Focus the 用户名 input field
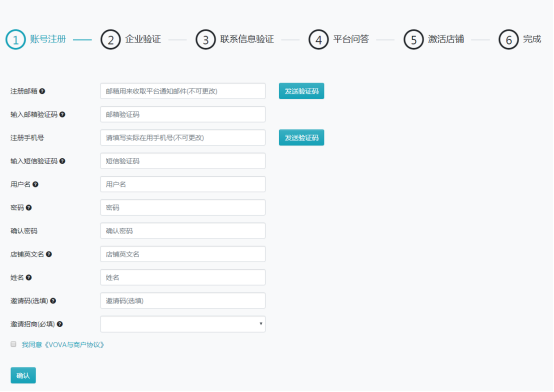 [x=183, y=184]
